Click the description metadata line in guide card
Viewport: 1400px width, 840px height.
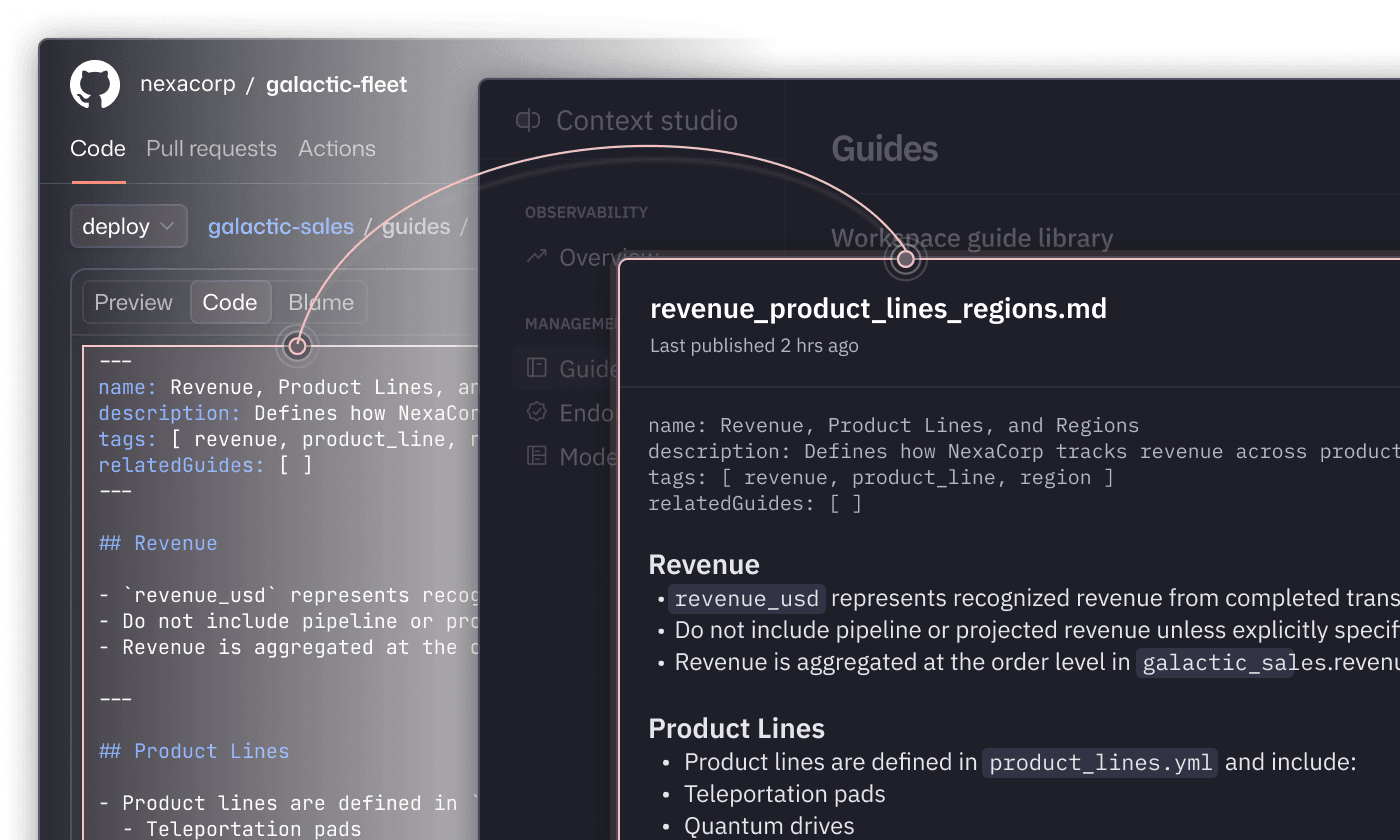point(1024,451)
